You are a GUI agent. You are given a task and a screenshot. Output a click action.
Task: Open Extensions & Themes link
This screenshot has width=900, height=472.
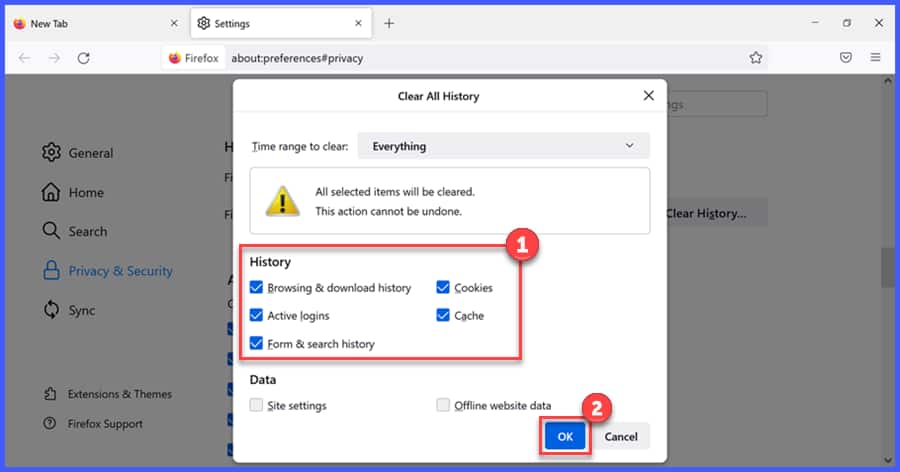(119, 394)
